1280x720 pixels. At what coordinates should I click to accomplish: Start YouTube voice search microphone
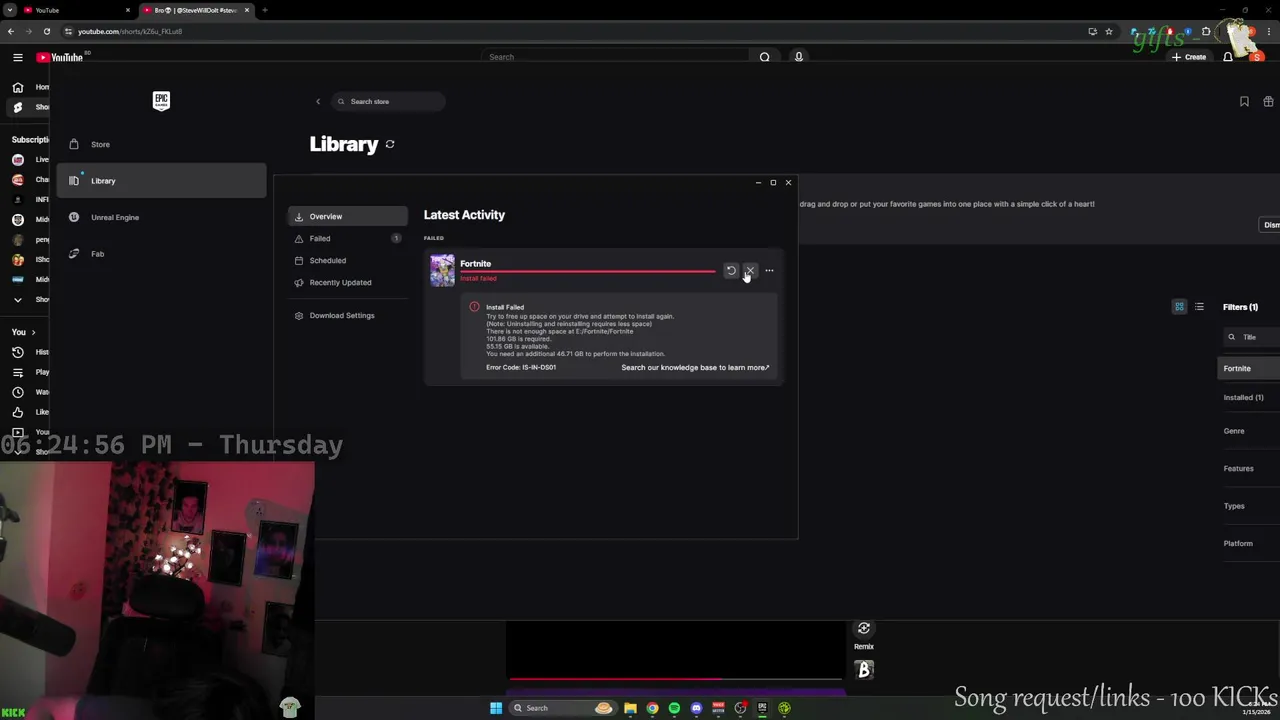click(x=798, y=57)
